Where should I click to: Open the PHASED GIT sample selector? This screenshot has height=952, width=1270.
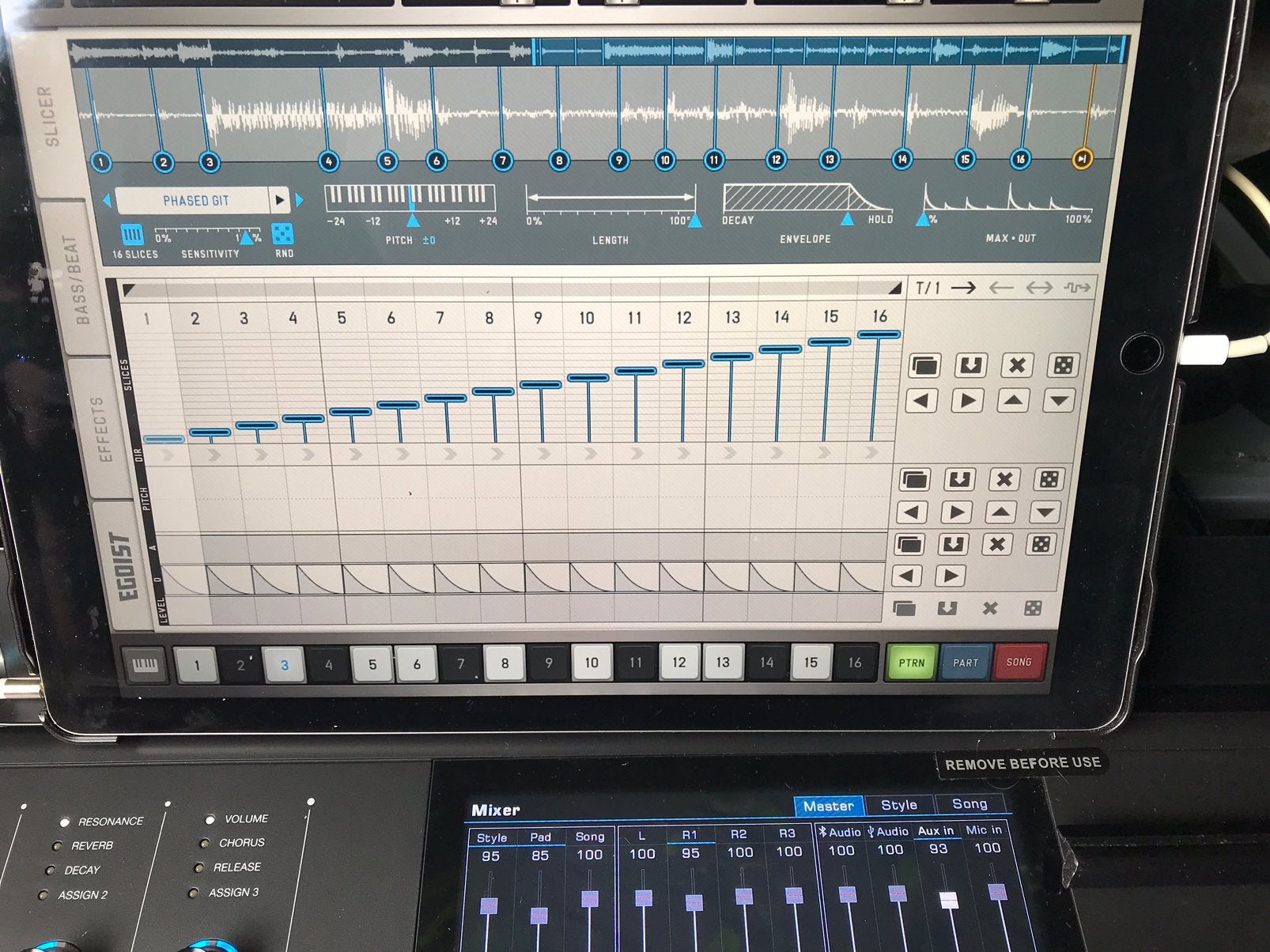tap(195, 200)
